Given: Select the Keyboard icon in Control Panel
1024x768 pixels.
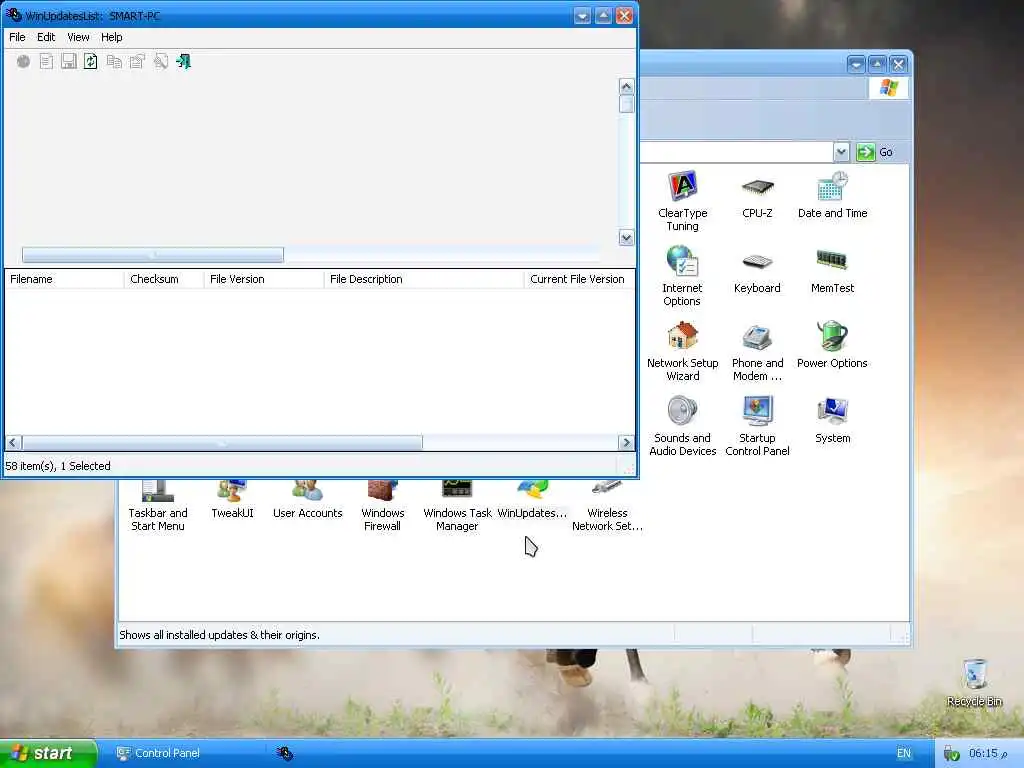Looking at the screenshot, I should [x=758, y=270].
